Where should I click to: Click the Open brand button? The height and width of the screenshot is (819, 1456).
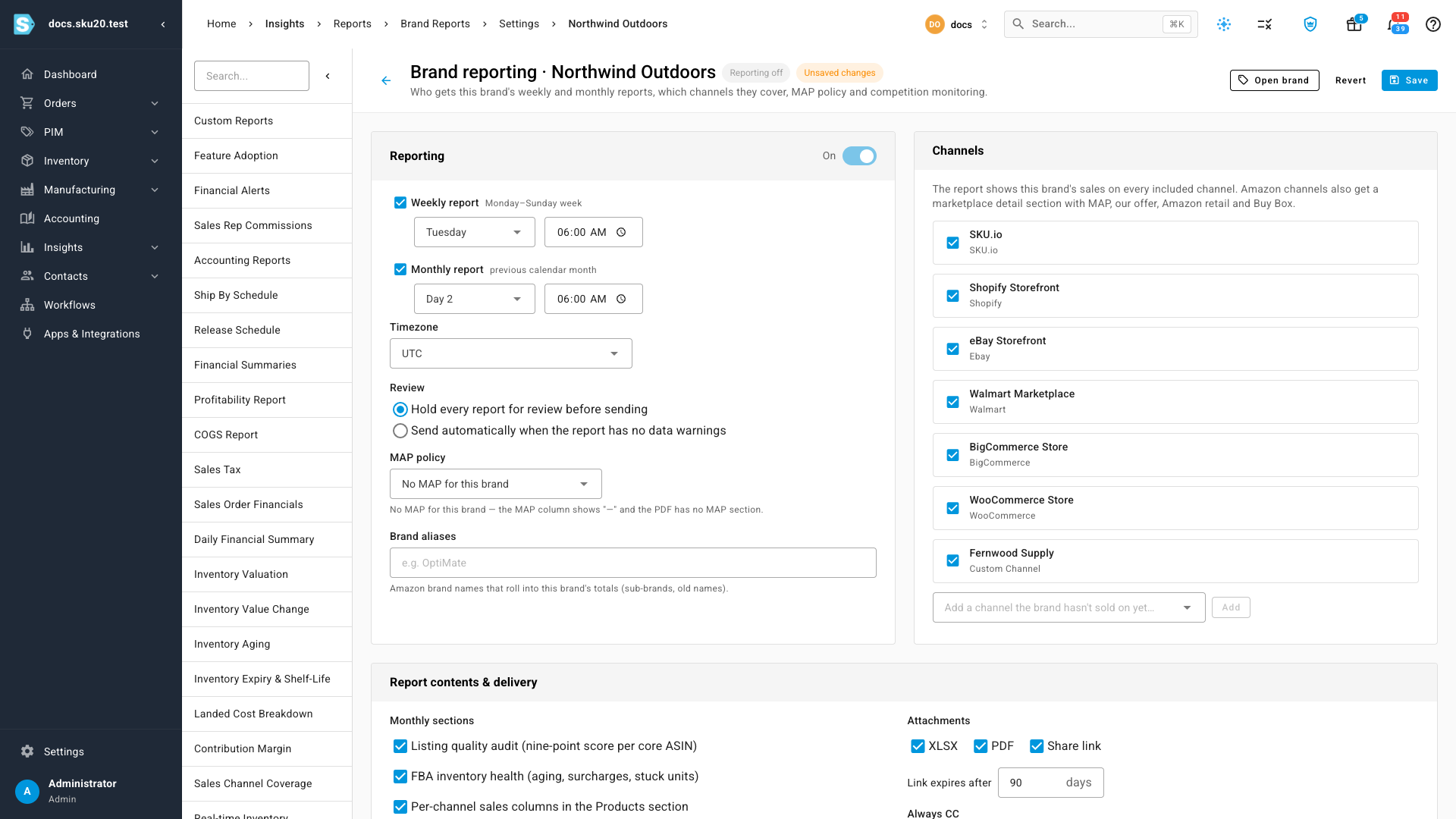pyautogui.click(x=1274, y=80)
